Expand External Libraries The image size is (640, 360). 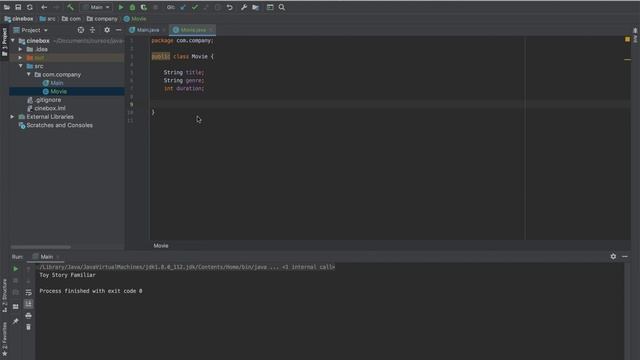pyautogui.click(x=12, y=117)
